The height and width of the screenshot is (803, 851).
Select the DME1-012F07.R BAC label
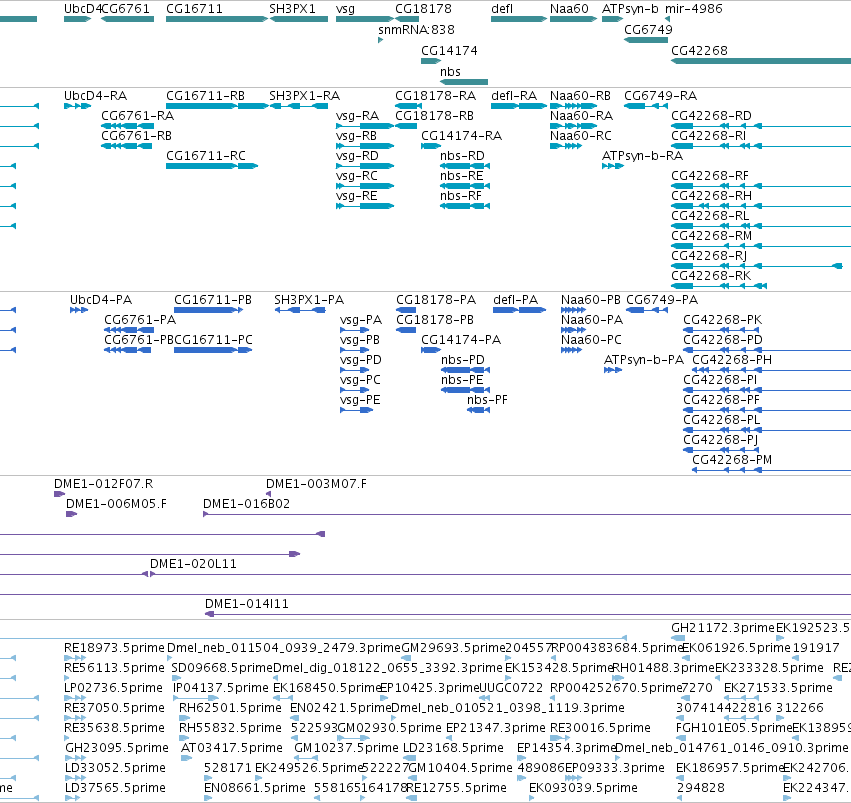[104, 484]
